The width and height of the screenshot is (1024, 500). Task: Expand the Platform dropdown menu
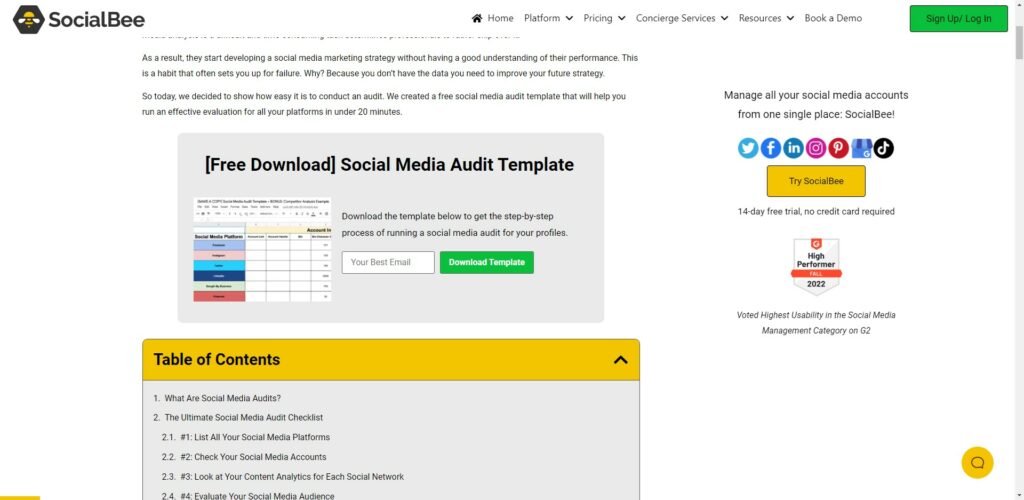tap(548, 18)
